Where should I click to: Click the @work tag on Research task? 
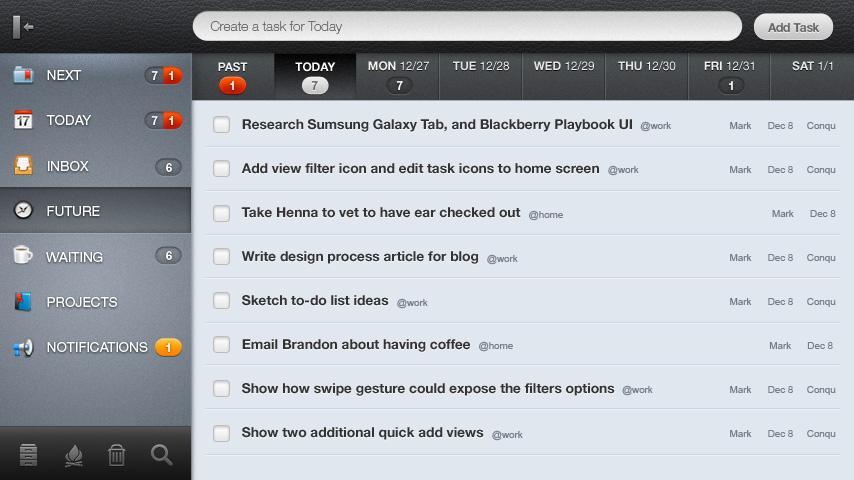[x=655, y=126]
